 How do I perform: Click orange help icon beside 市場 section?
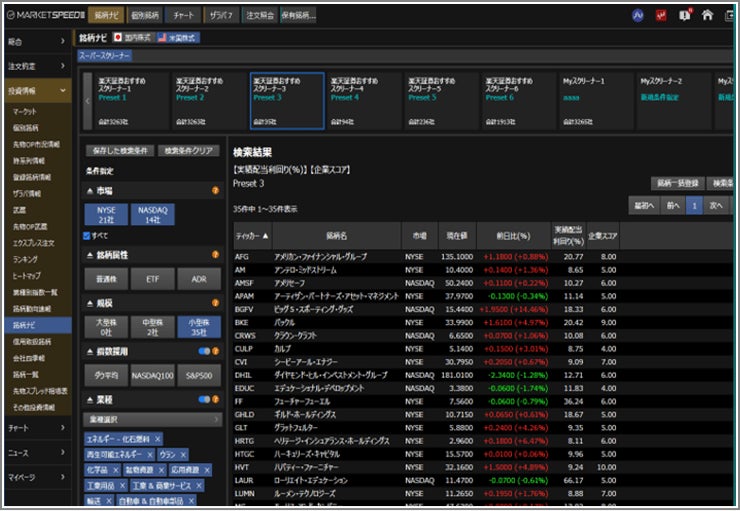click(214, 190)
